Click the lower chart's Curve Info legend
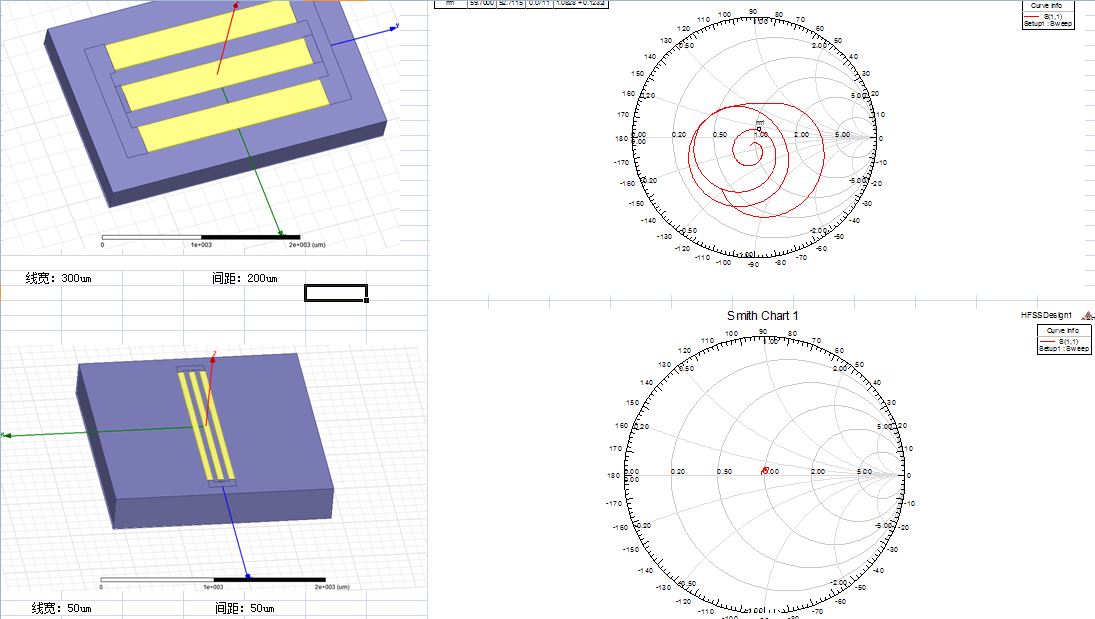The width and height of the screenshot is (1095, 619). 1064,340
